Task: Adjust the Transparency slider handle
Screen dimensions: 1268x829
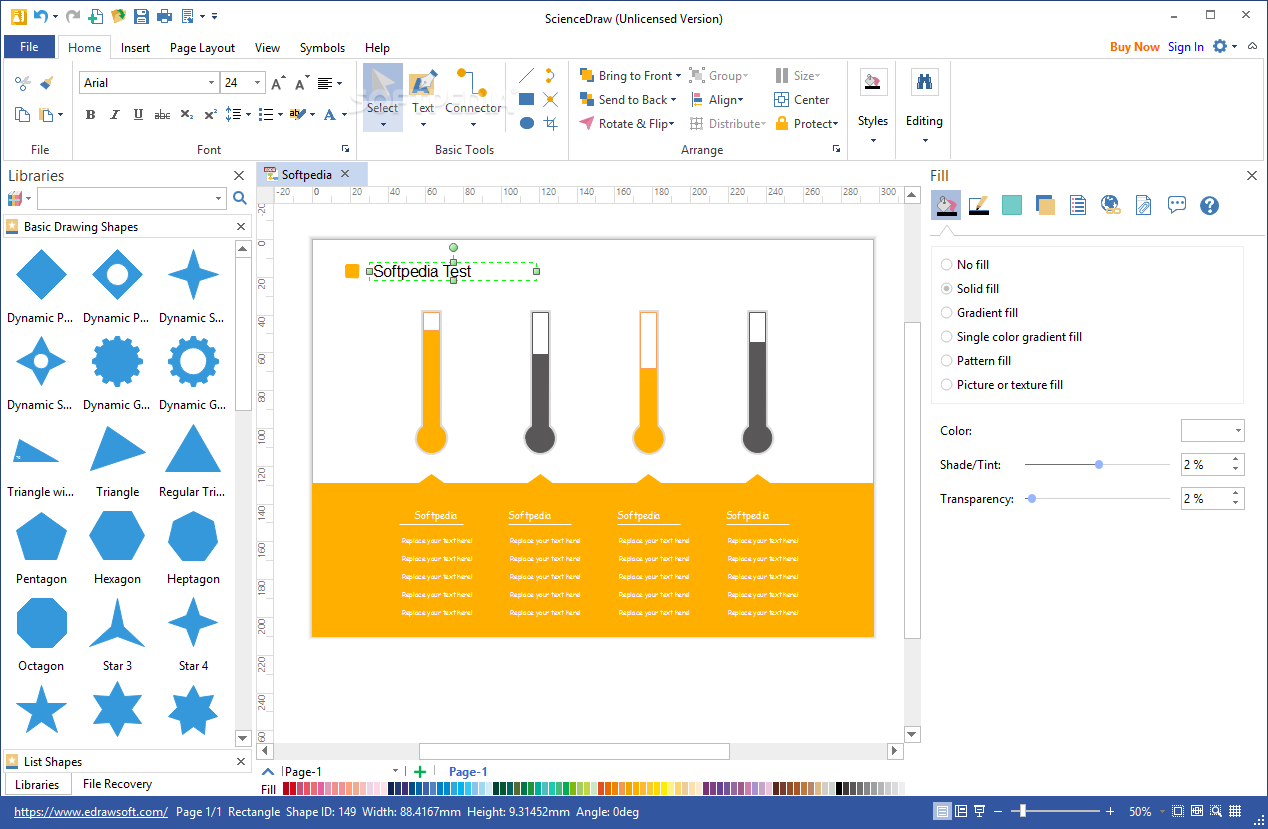Action: (1032, 498)
